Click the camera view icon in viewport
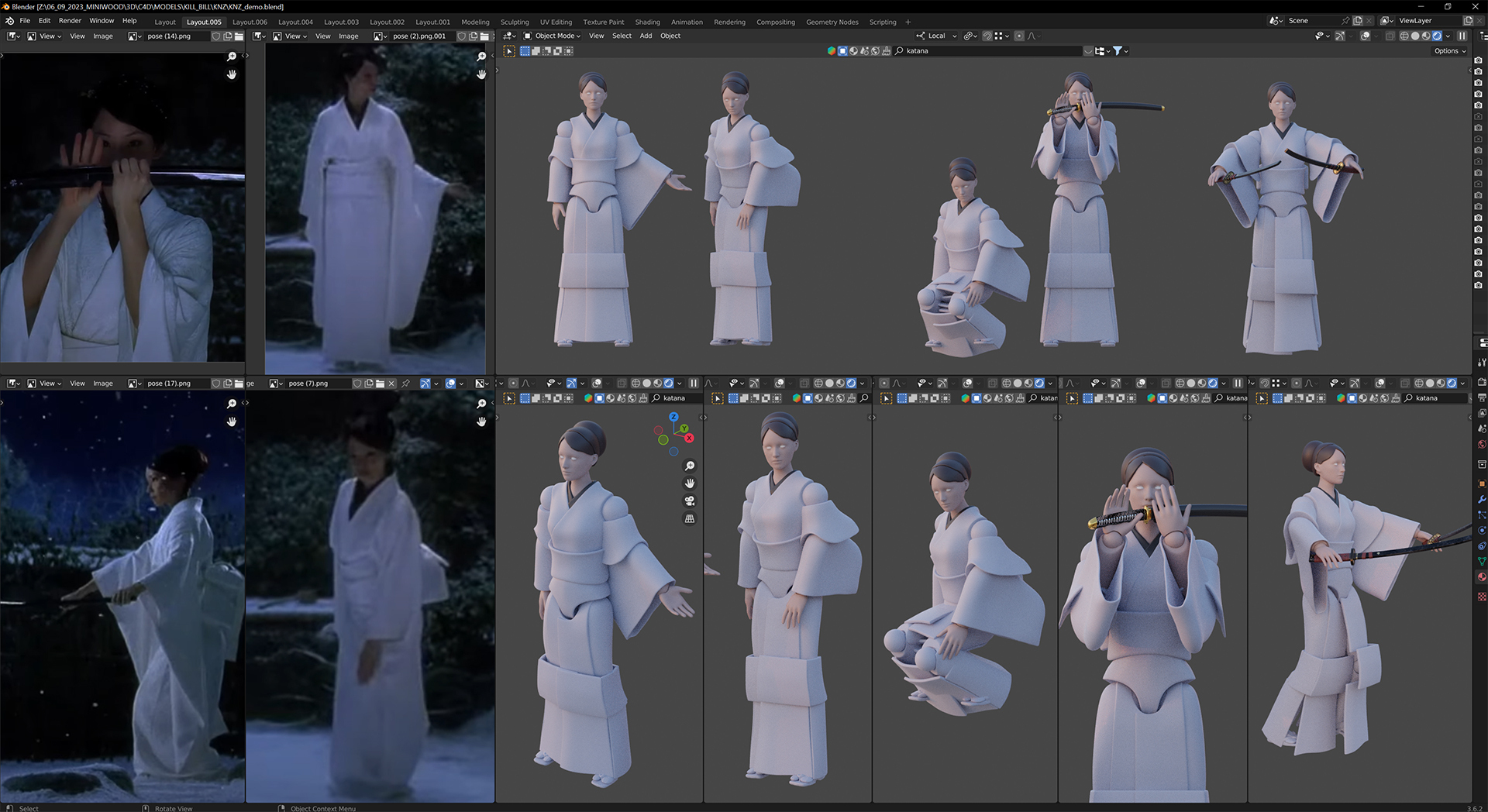This screenshot has width=1488, height=812. (x=690, y=501)
